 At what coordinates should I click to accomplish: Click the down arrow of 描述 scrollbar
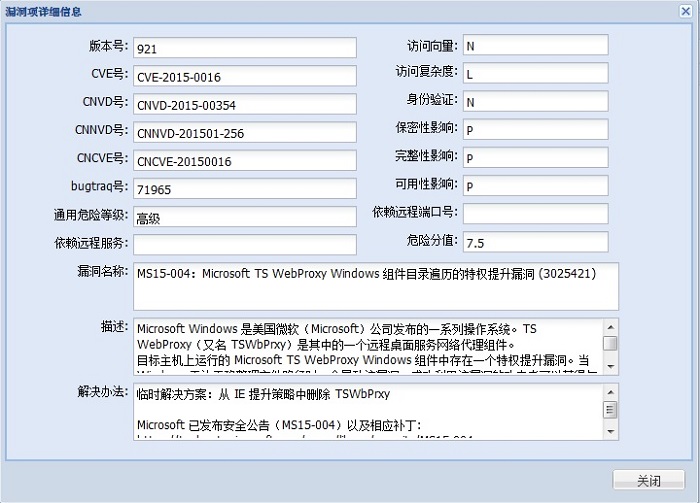click(610, 366)
